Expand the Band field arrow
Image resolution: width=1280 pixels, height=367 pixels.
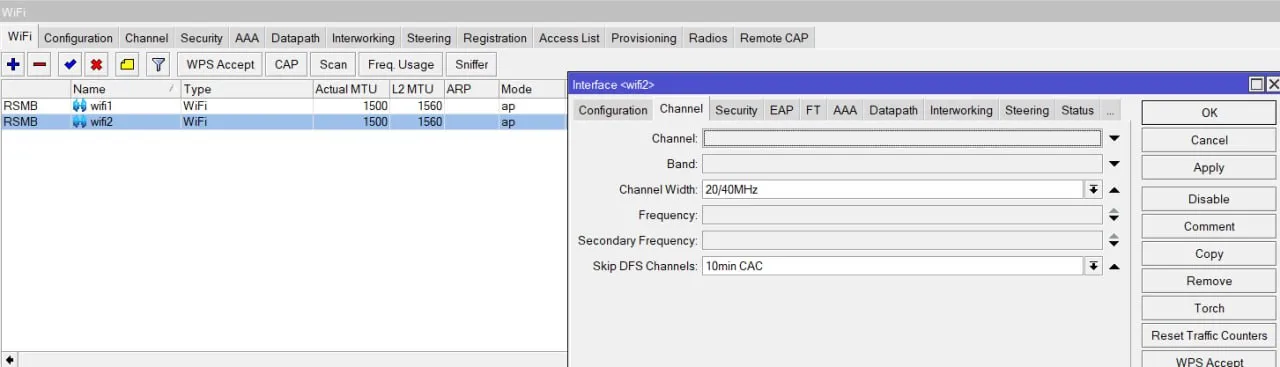point(1114,164)
